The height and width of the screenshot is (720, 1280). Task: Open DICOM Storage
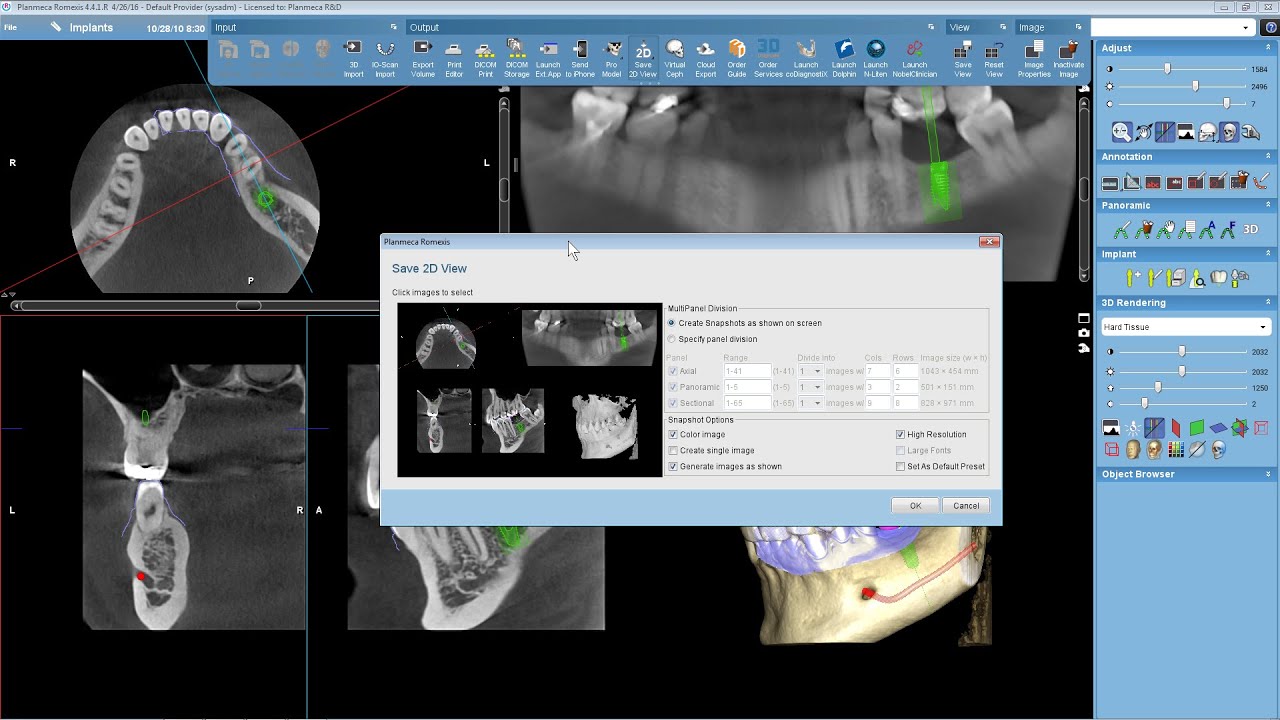point(517,59)
